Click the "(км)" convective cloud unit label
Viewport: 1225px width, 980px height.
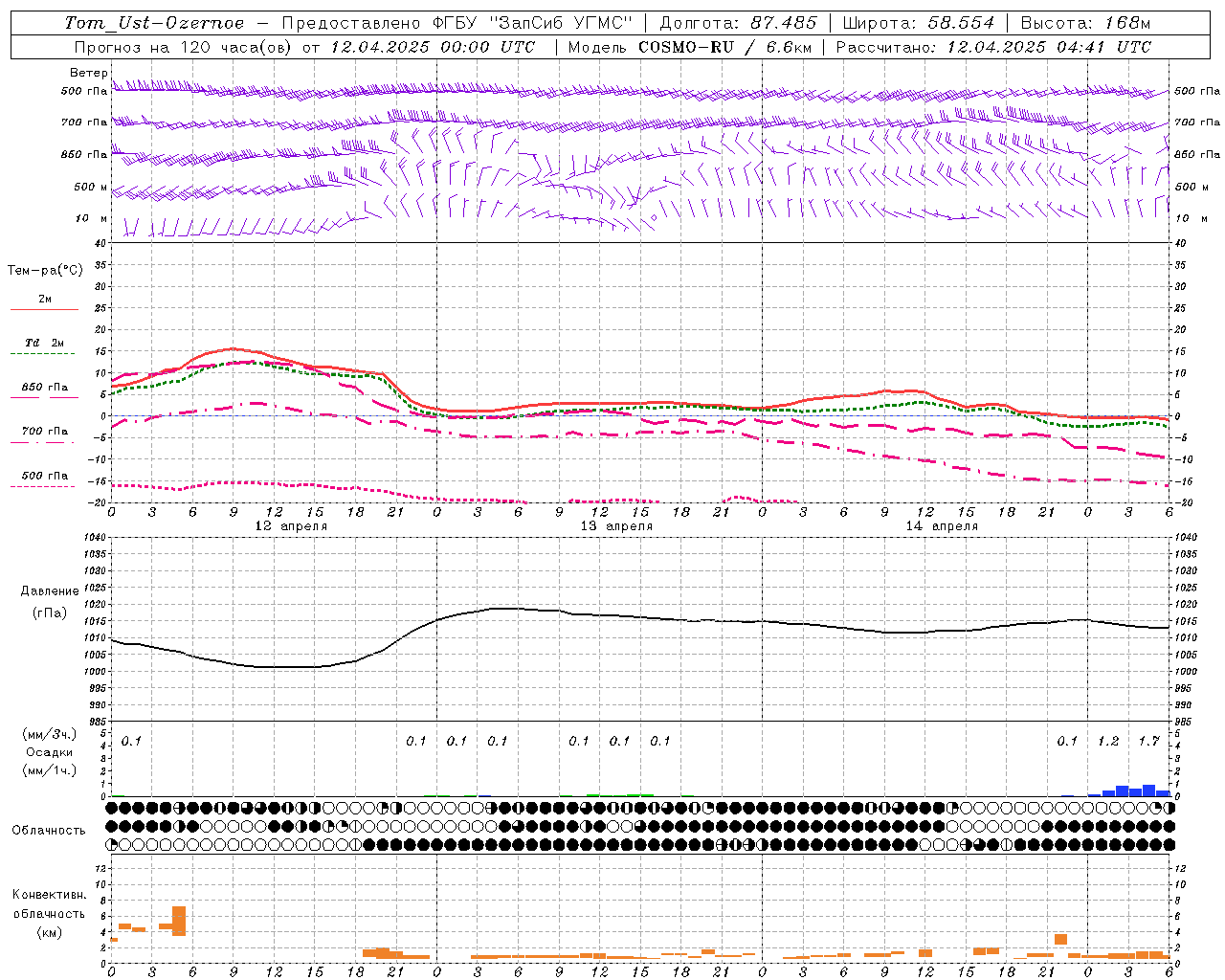[49, 932]
